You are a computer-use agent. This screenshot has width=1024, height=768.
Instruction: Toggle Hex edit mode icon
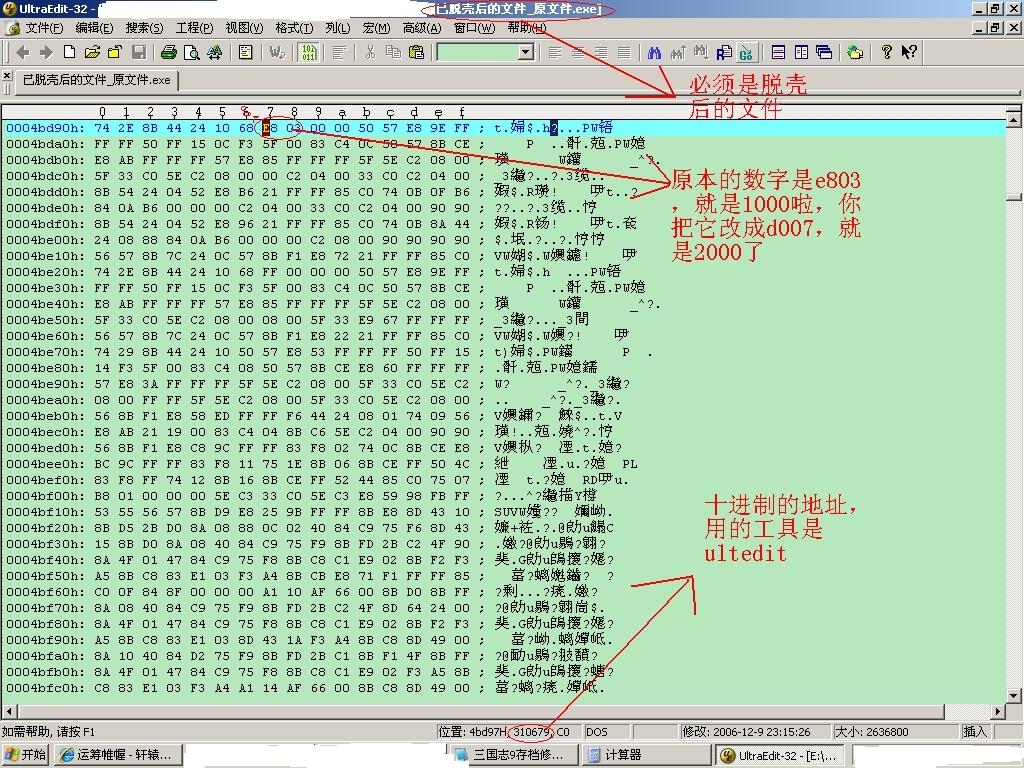coord(309,52)
